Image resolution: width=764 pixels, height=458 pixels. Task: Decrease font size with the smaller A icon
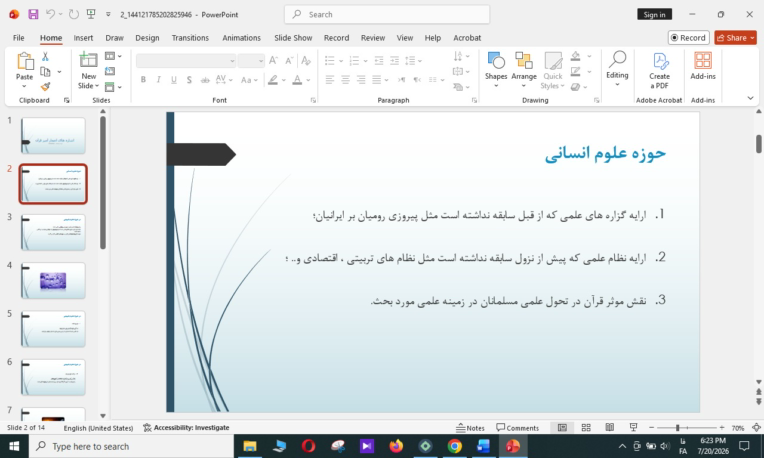289,60
